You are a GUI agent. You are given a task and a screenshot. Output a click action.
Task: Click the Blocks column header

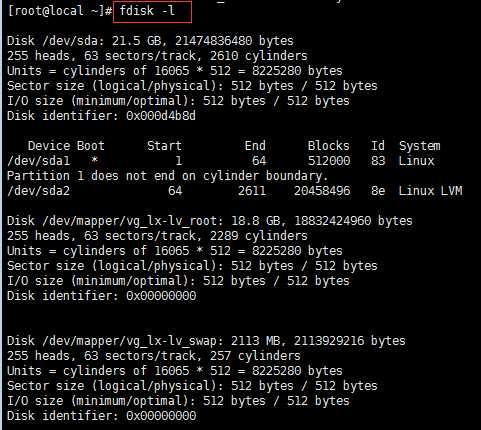pyautogui.click(x=328, y=146)
